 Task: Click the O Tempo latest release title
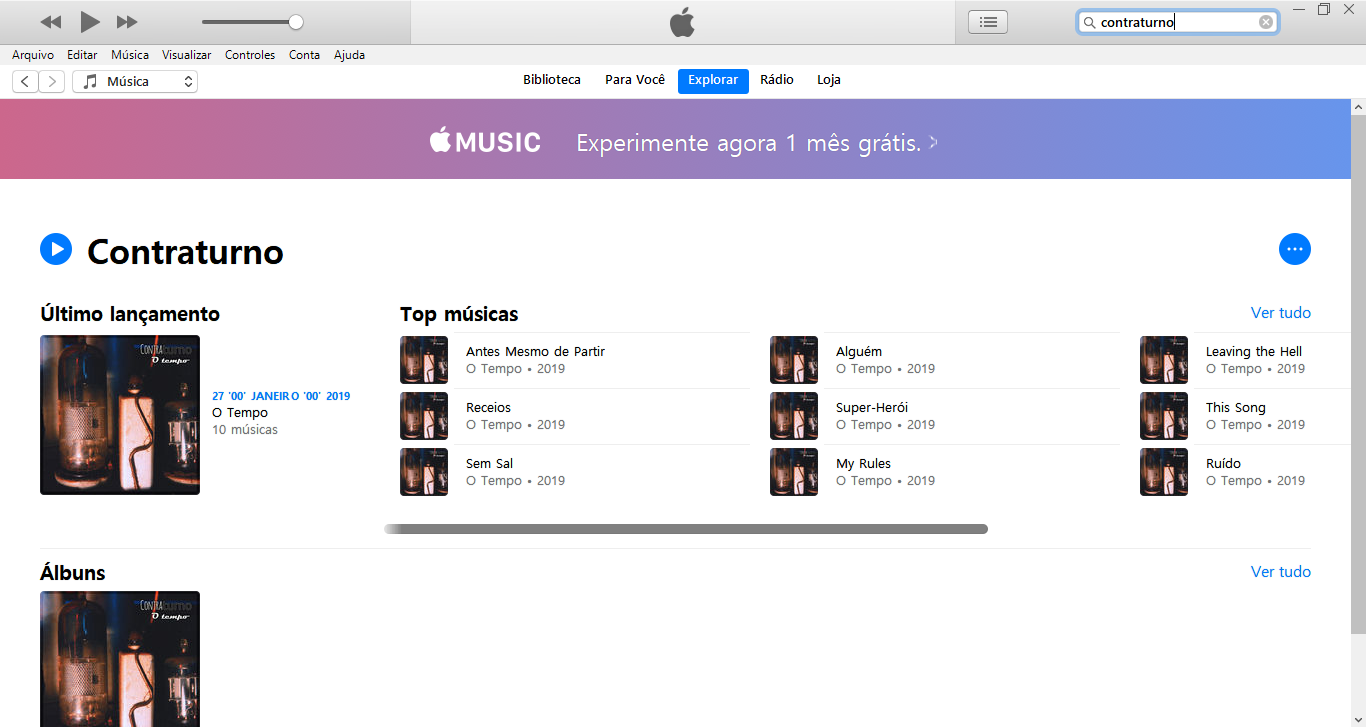240,413
